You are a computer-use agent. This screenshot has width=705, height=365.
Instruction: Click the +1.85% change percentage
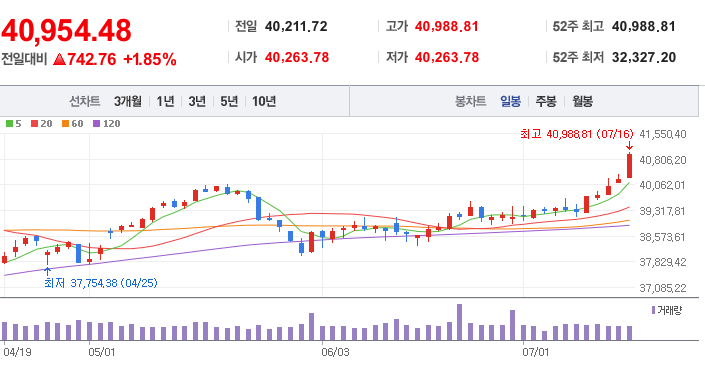[149, 59]
